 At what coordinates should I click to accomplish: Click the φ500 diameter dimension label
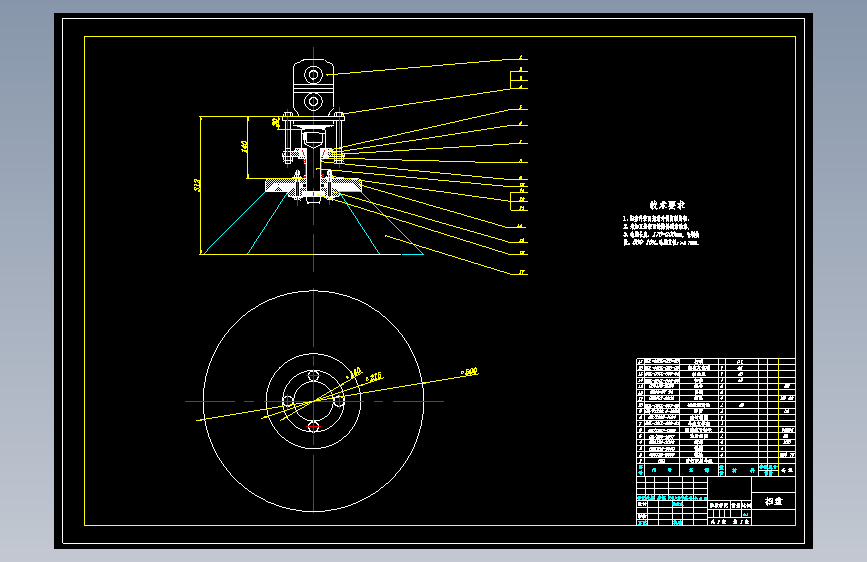coord(470,372)
